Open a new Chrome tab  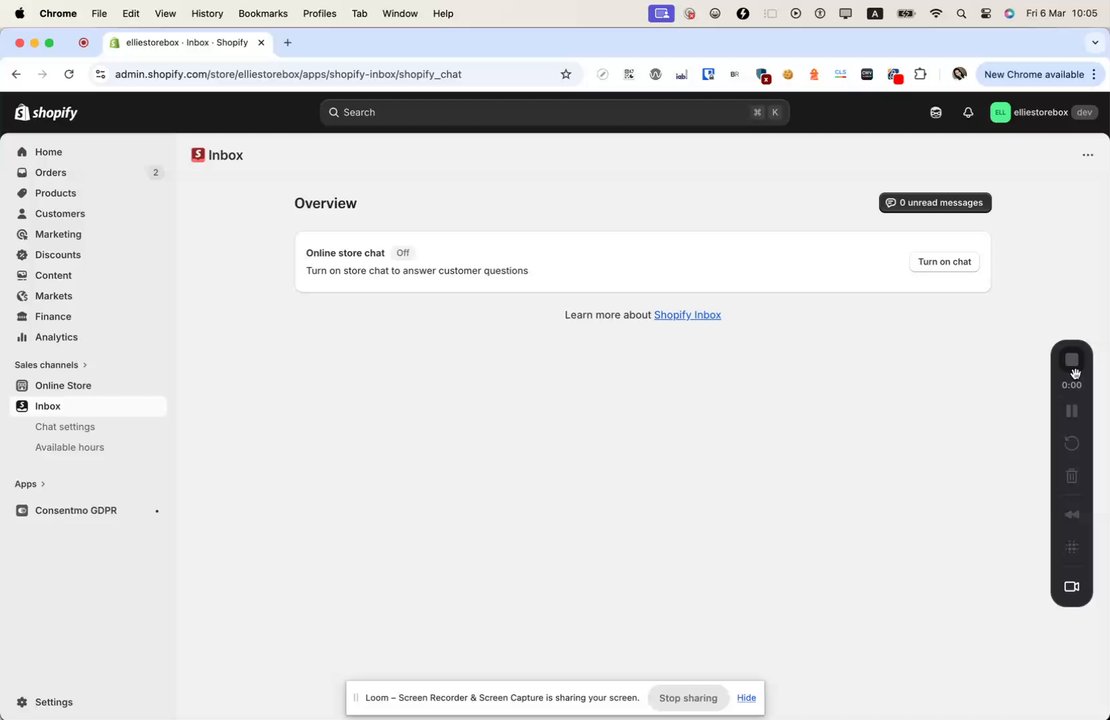coord(287,42)
